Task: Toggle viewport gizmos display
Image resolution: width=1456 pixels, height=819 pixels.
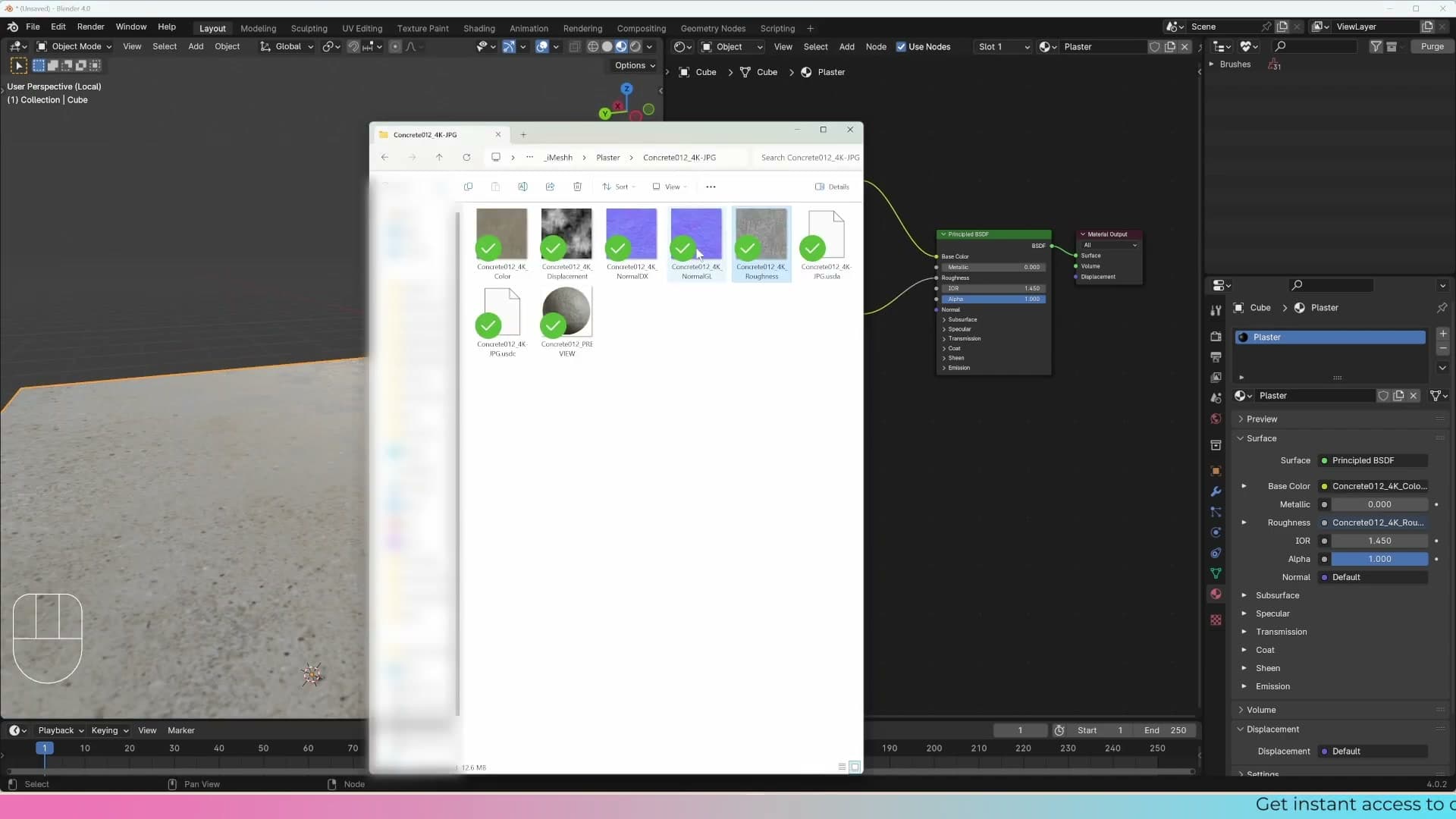Action: (510, 47)
